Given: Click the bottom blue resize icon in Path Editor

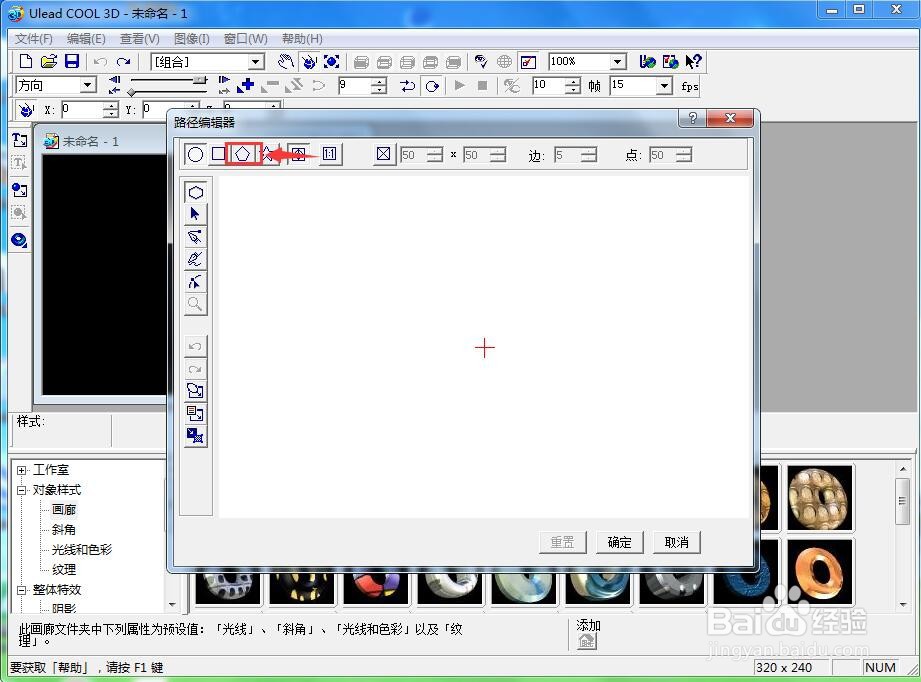Looking at the screenshot, I should pyautogui.click(x=196, y=436).
